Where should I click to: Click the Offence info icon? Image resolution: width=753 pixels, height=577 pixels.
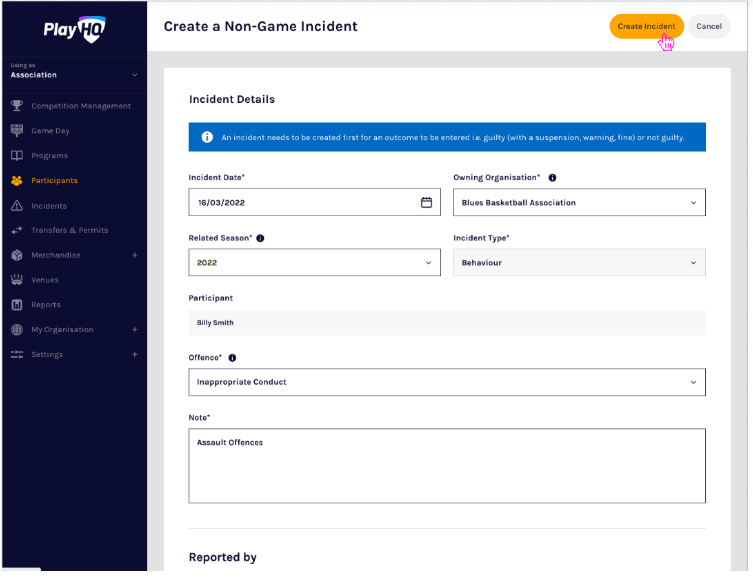coord(232,358)
